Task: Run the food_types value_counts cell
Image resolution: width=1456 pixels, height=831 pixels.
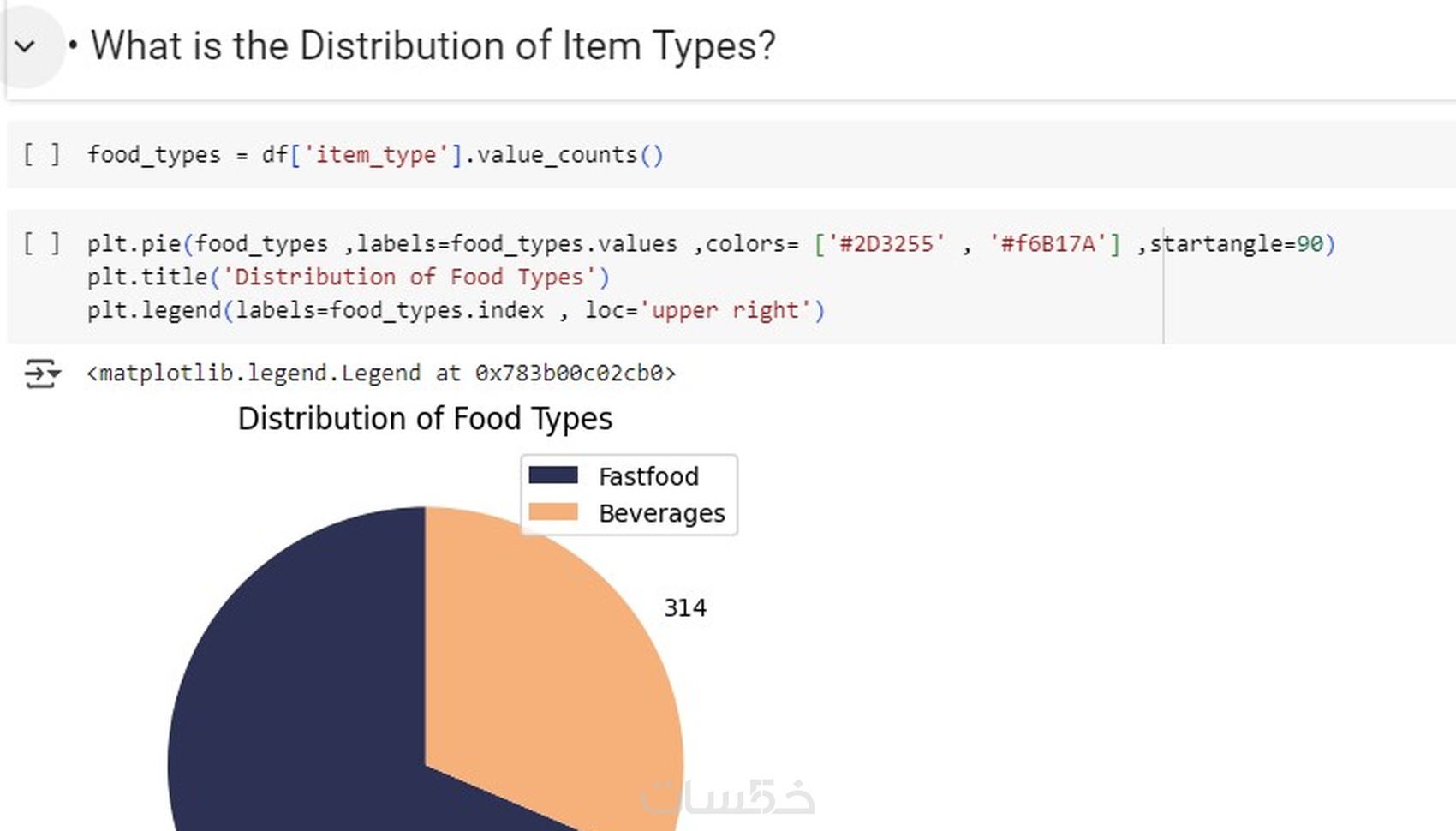Action: [41, 155]
